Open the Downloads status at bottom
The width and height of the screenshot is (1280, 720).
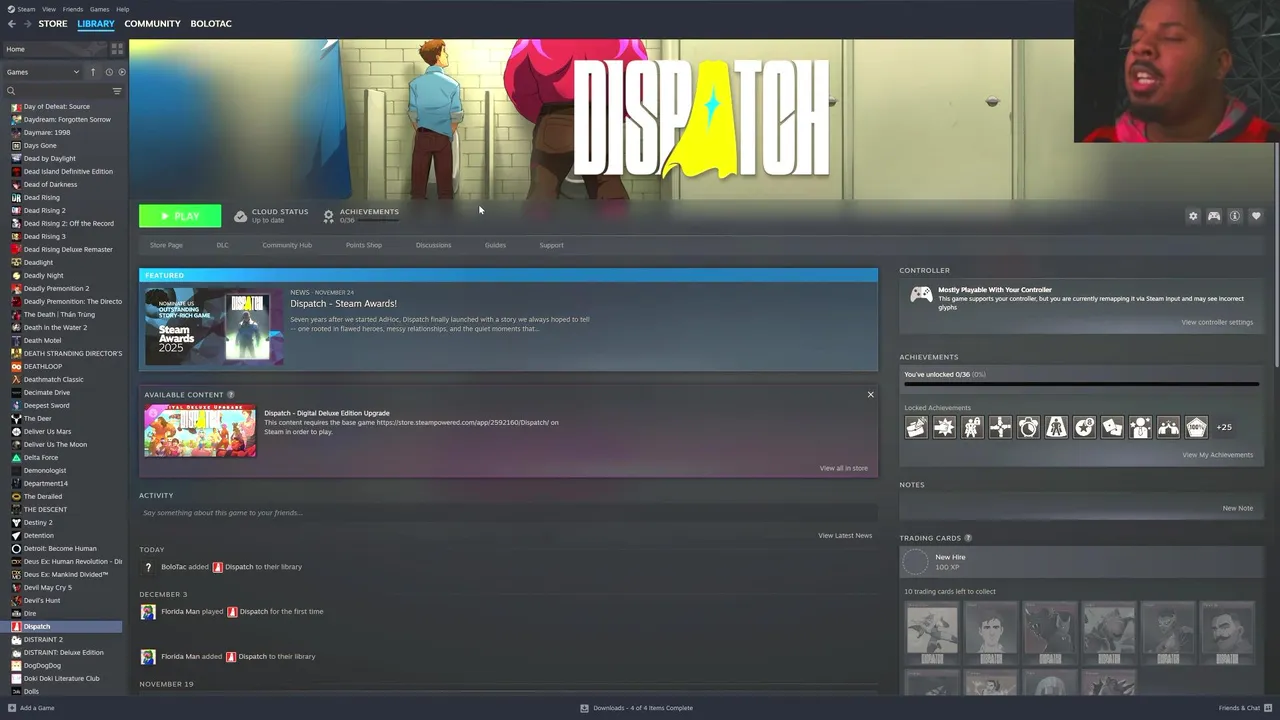click(637, 708)
